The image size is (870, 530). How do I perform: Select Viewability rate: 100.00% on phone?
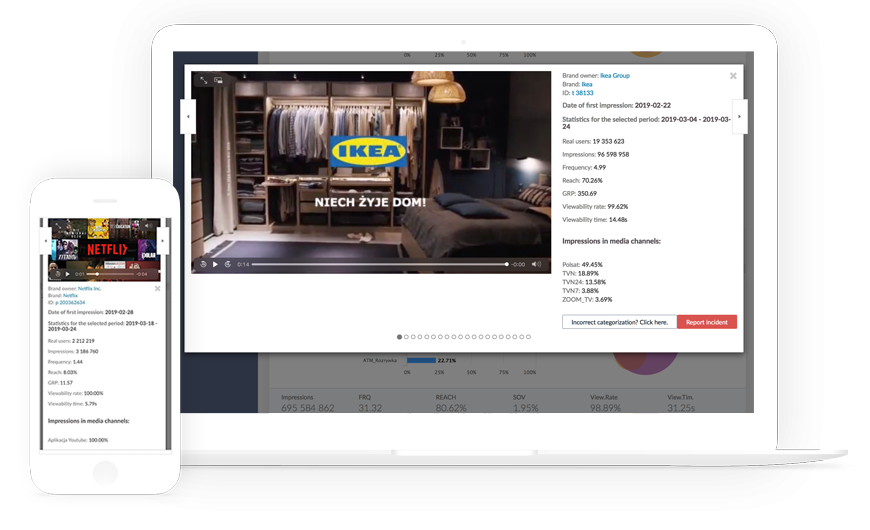75,393
